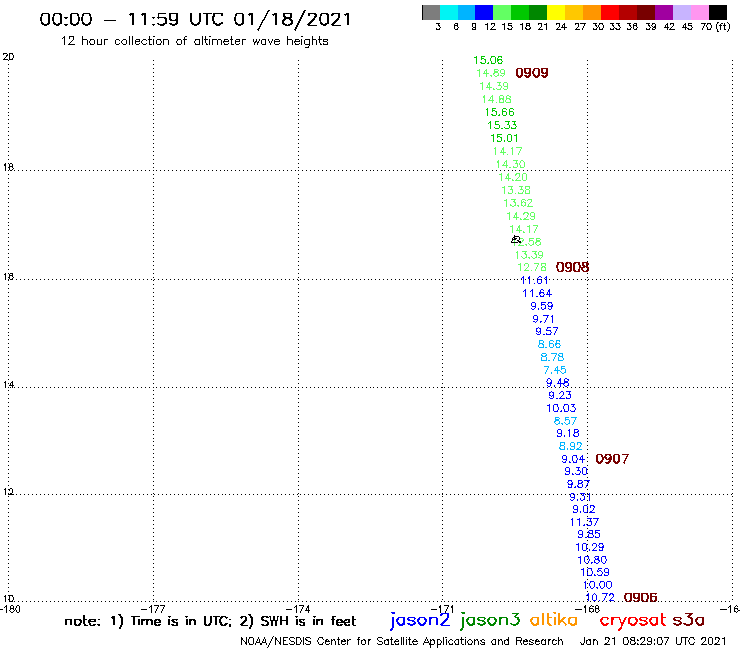The image size is (740, 650).
Task: Click the 15.33 wave height value
Action: [502, 126]
